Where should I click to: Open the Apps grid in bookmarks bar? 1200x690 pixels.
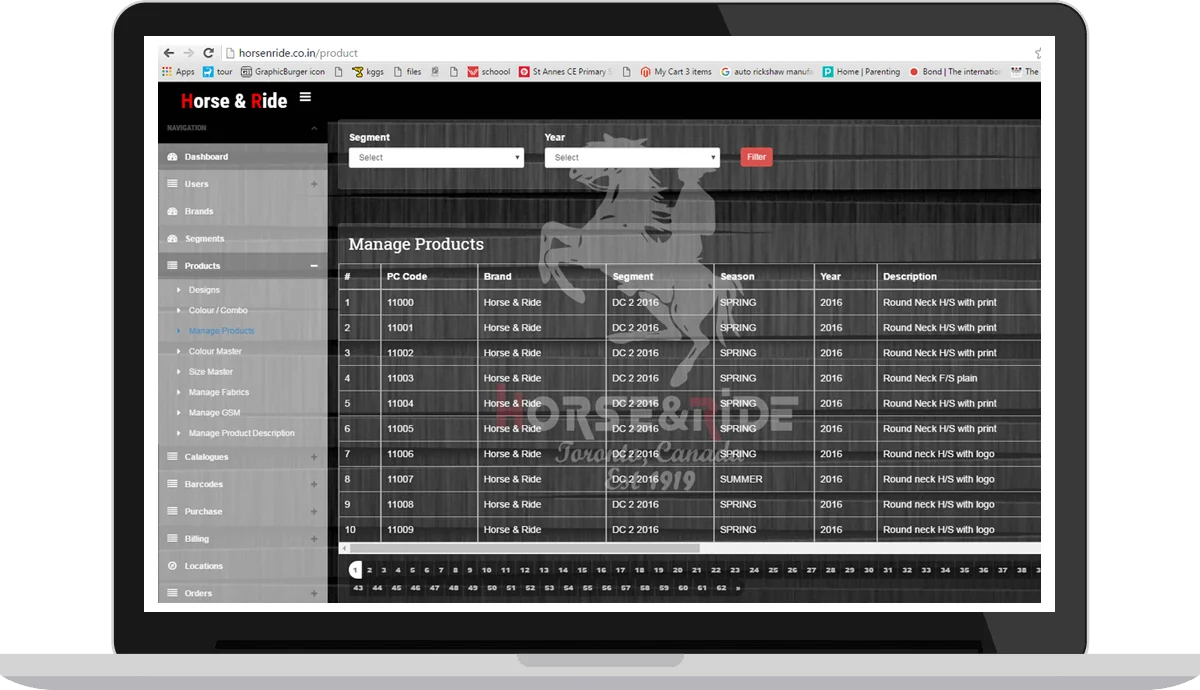click(x=168, y=72)
